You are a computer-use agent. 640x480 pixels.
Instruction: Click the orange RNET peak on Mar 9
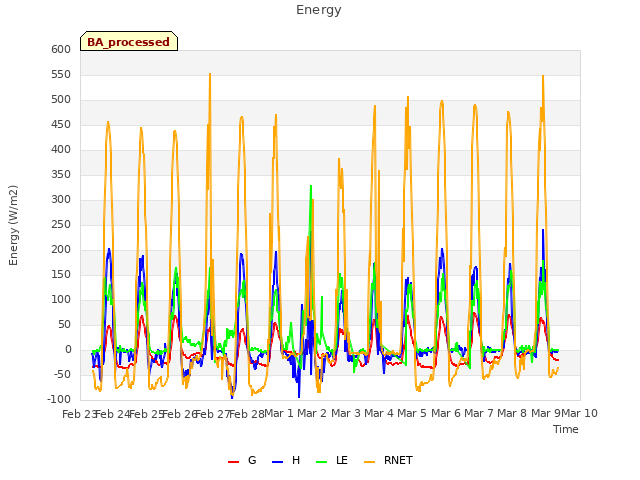coord(543,76)
